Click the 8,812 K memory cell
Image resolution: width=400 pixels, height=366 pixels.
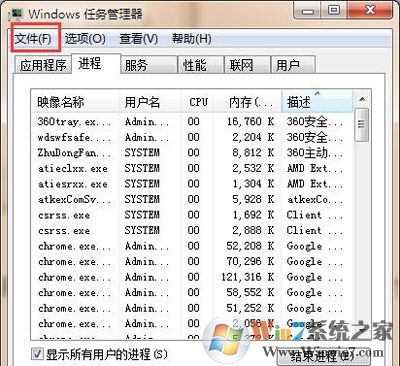pyautogui.click(x=253, y=153)
